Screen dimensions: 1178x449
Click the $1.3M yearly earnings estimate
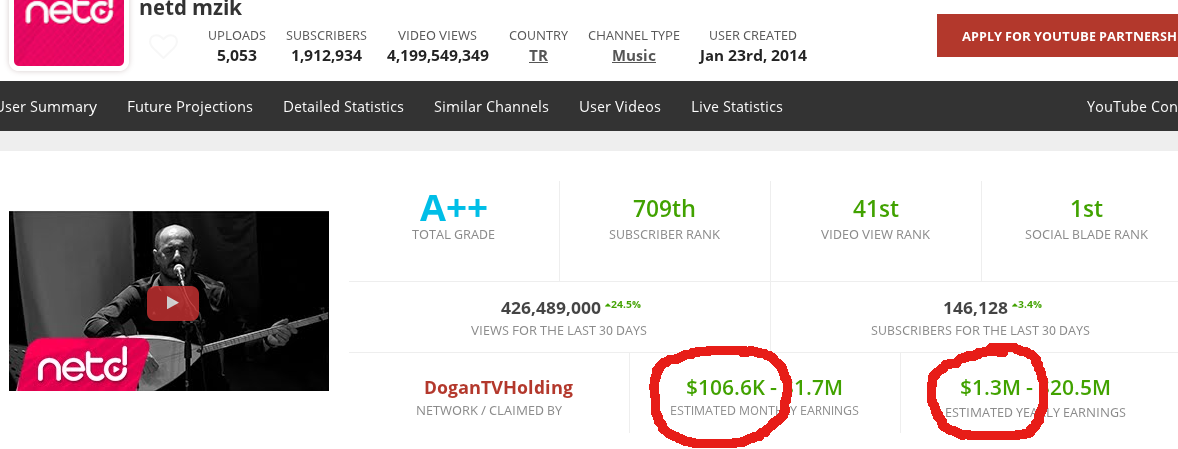(990, 387)
